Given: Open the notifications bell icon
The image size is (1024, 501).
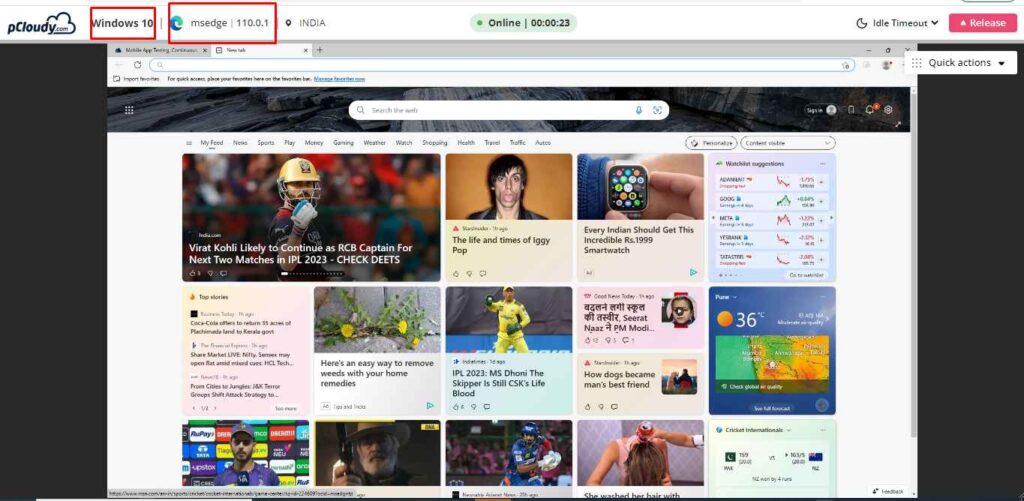Looking at the screenshot, I should [x=870, y=110].
